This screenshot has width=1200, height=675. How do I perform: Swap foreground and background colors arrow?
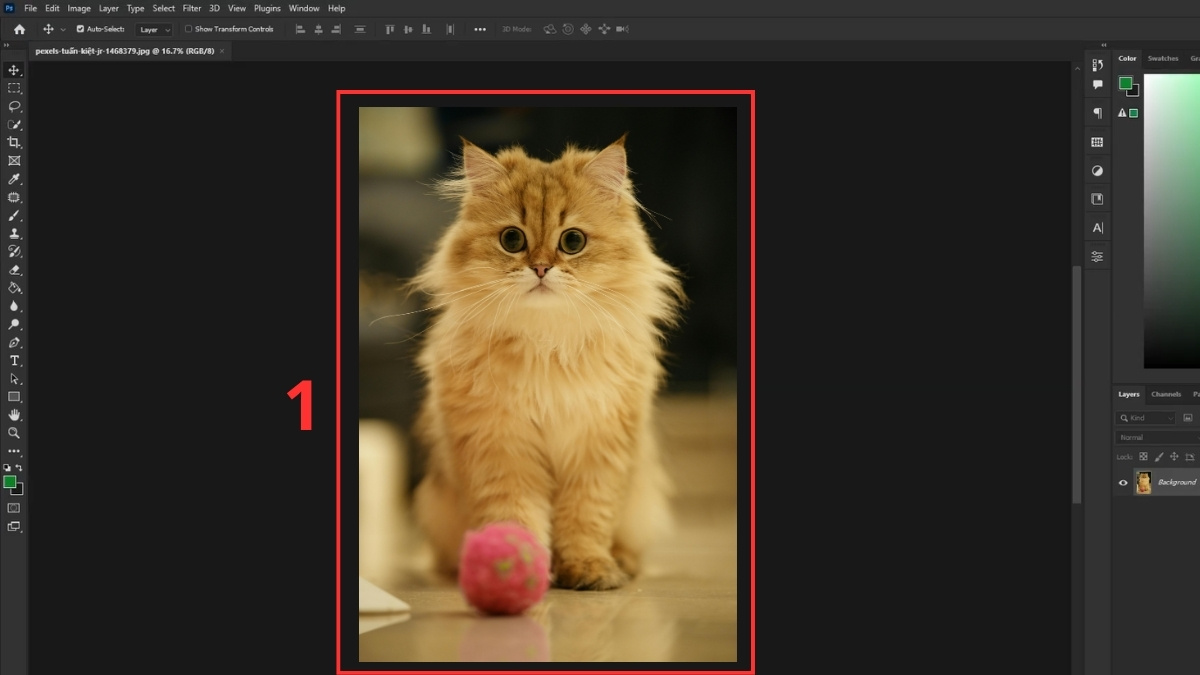pos(19,467)
